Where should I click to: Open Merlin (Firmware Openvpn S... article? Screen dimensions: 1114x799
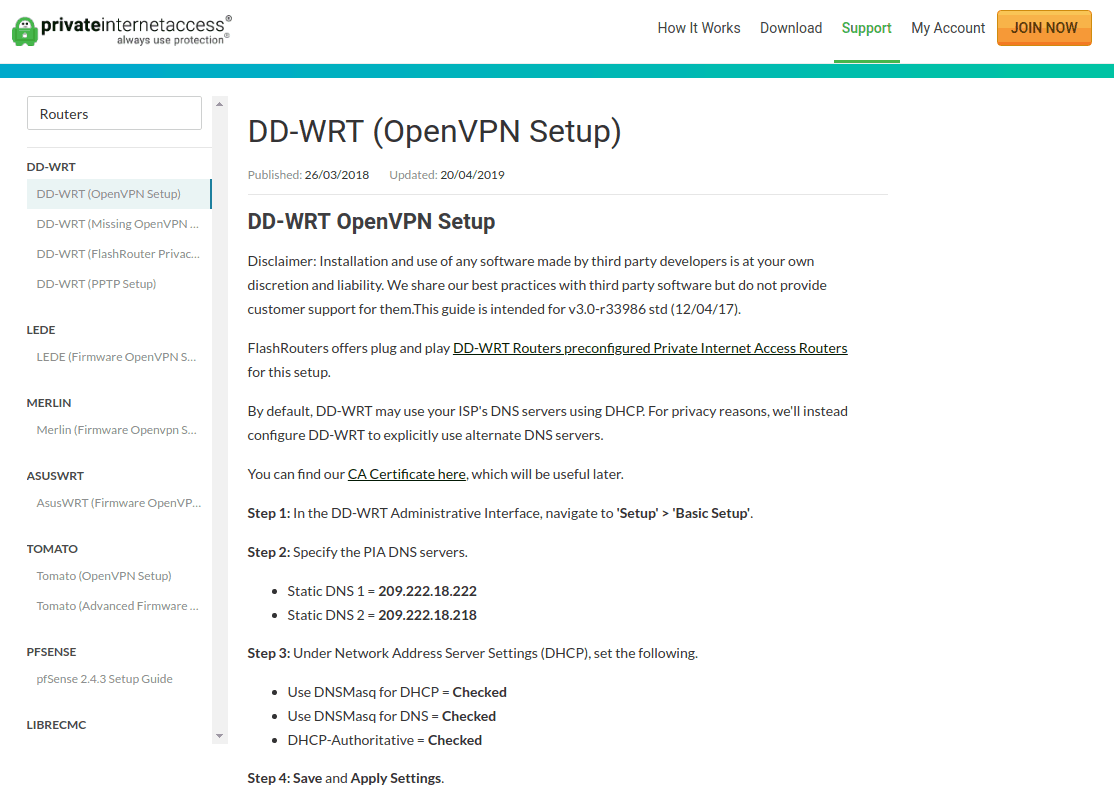point(117,430)
